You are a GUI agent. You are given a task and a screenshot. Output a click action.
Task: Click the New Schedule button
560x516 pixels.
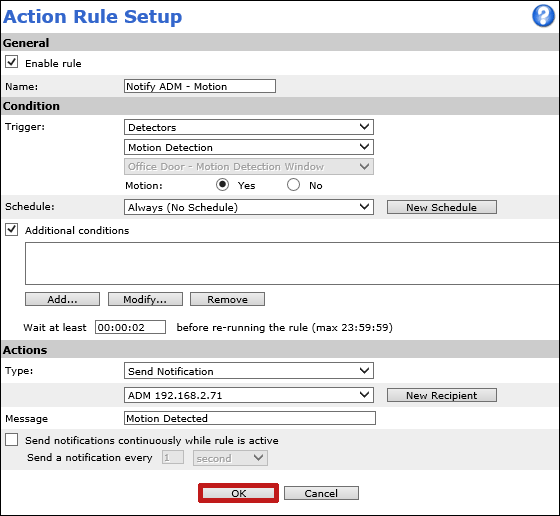(442, 207)
